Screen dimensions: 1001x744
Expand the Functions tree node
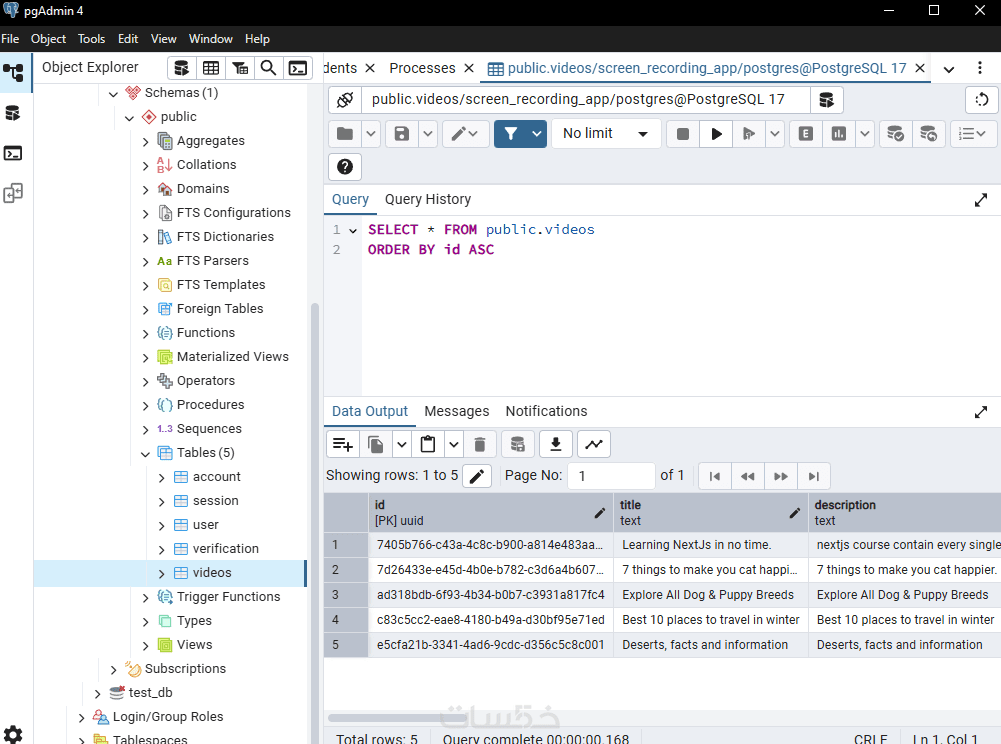[146, 333]
